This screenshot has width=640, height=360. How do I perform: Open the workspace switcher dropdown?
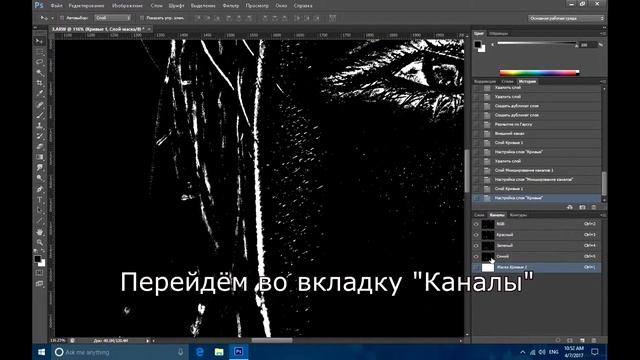(566, 18)
